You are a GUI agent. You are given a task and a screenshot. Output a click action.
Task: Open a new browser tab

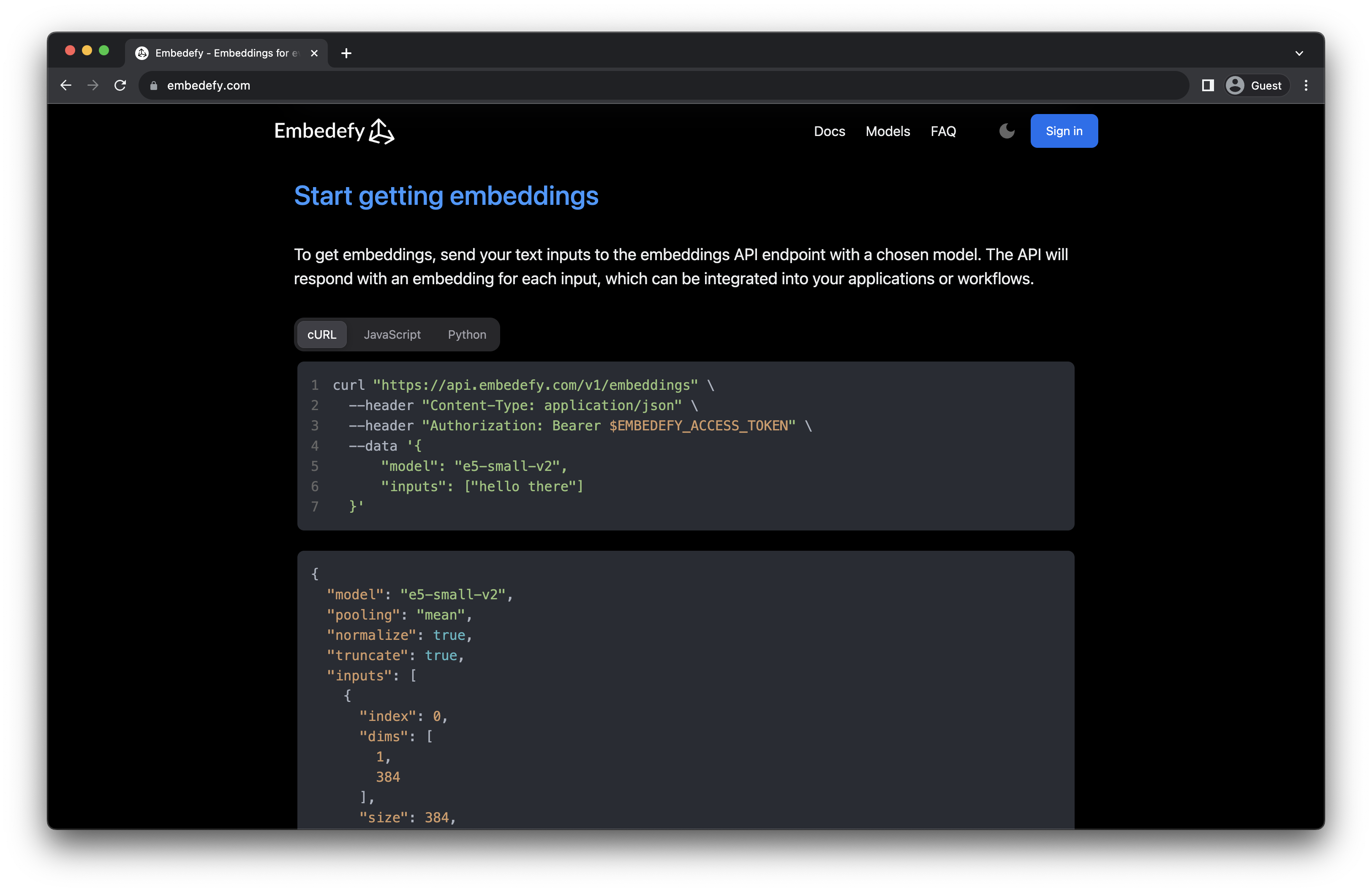click(x=346, y=53)
